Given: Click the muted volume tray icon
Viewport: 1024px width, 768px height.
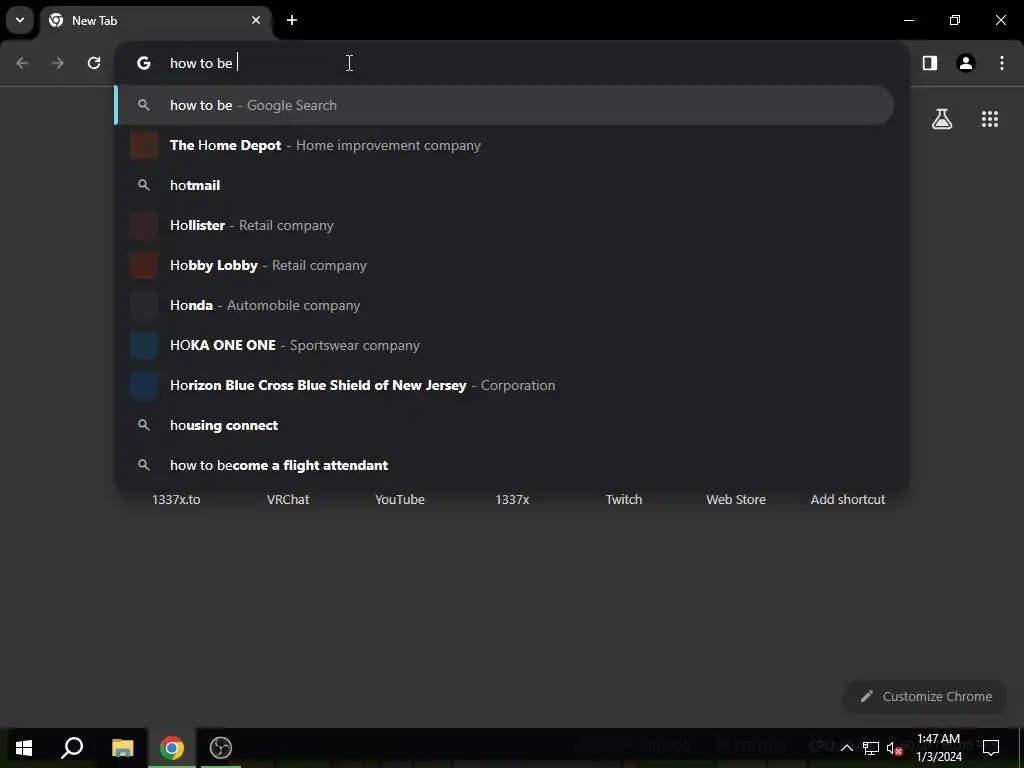Looking at the screenshot, I should [895, 748].
